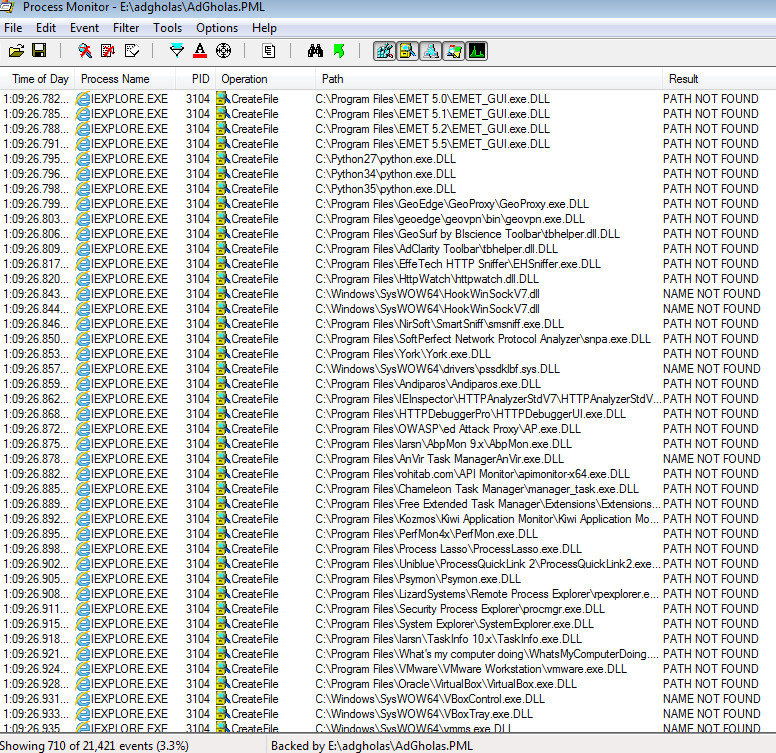Click the Highlight toolbar icon
The height and width of the screenshot is (753, 776).
coord(200,50)
